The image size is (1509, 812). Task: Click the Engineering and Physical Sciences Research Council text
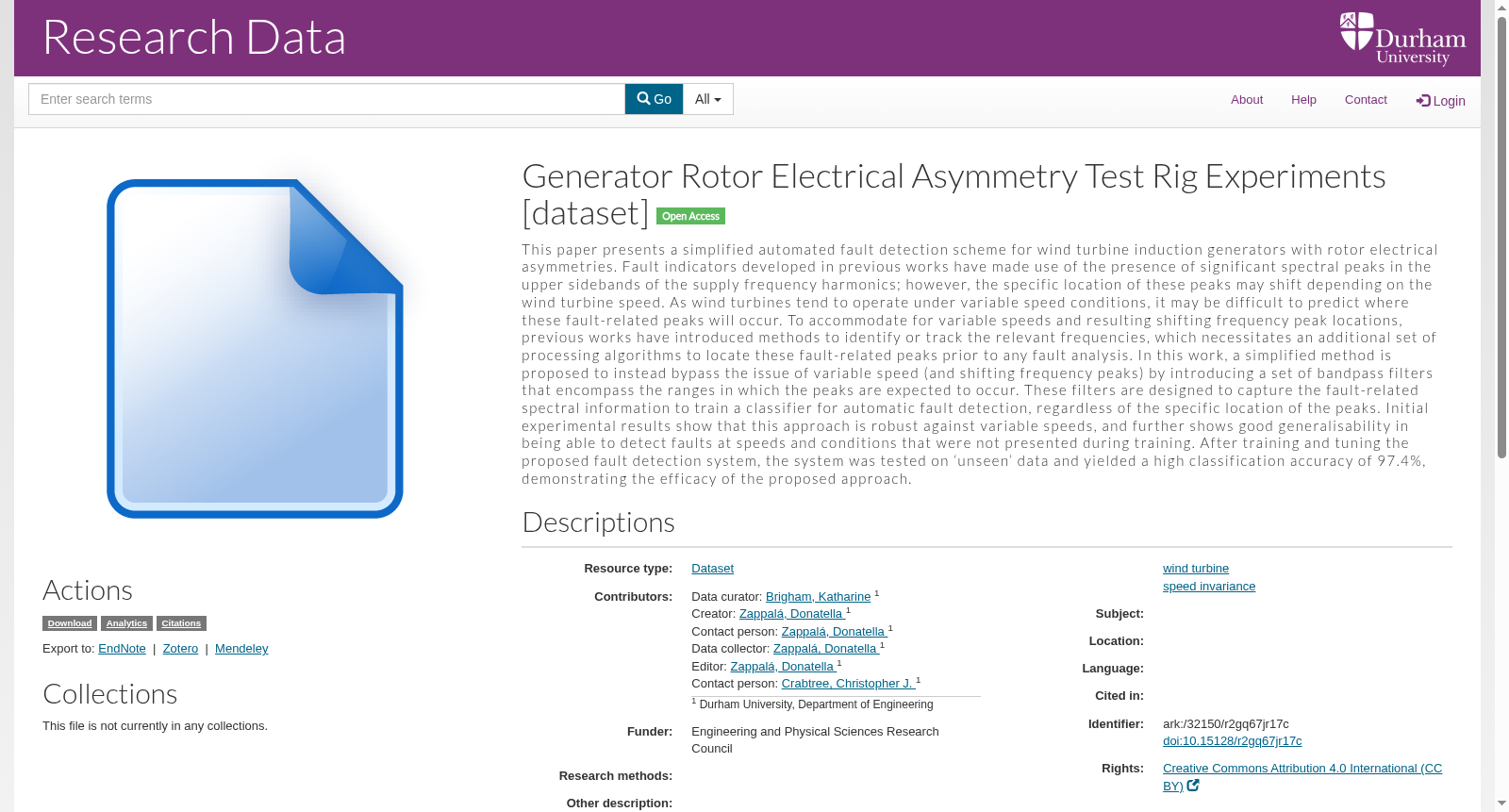(x=815, y=740)
